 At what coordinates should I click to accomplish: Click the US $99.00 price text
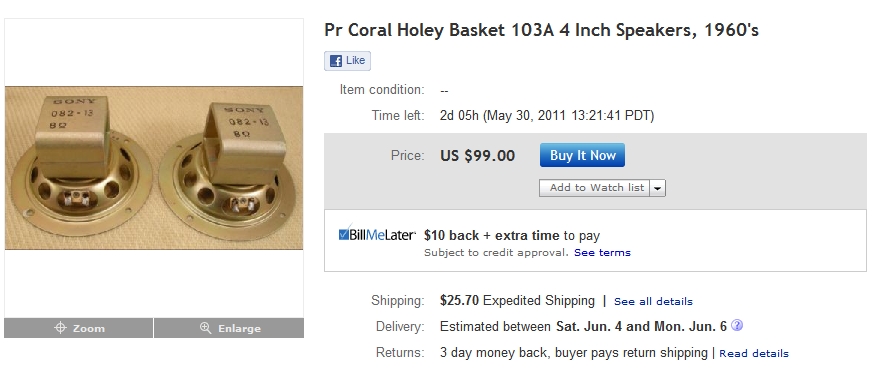click(478, 155)
